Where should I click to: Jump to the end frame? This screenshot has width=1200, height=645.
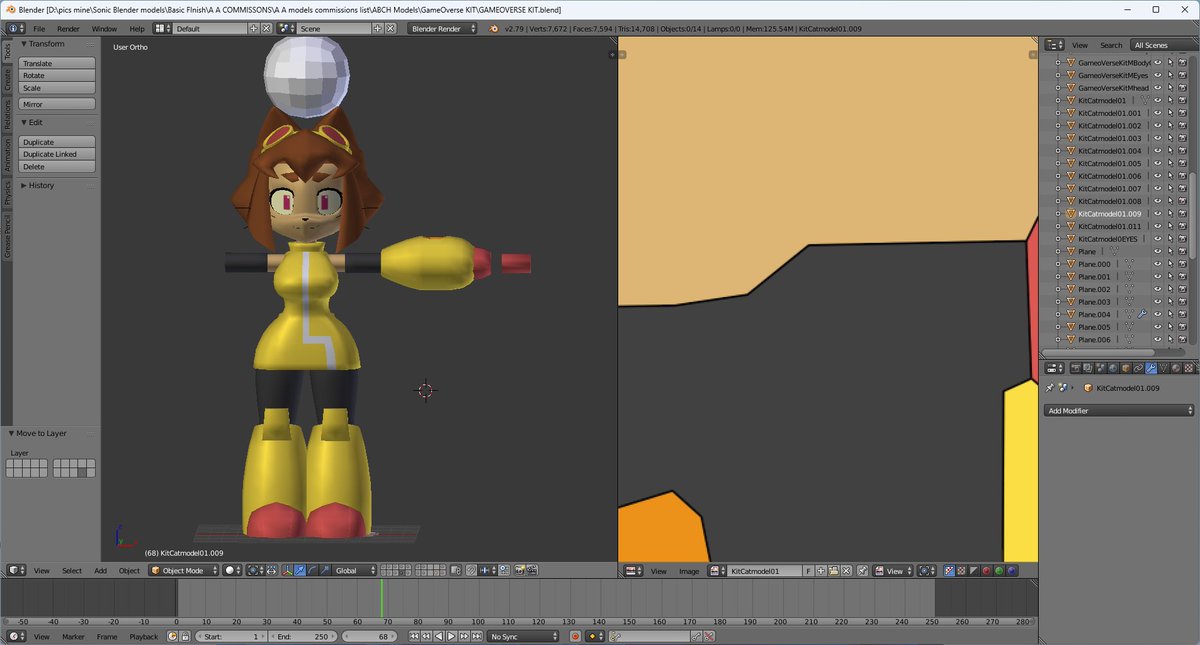coord(477,636)
